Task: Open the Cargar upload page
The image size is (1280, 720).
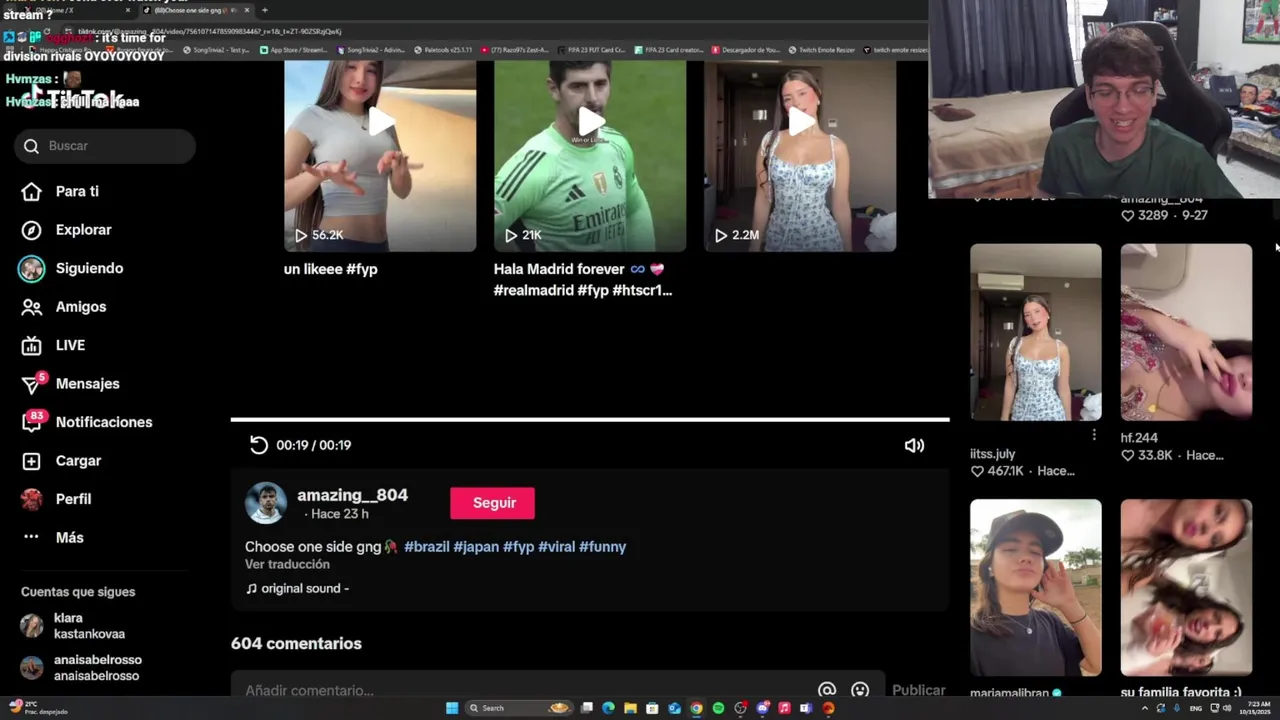Action: coord(62,461)
